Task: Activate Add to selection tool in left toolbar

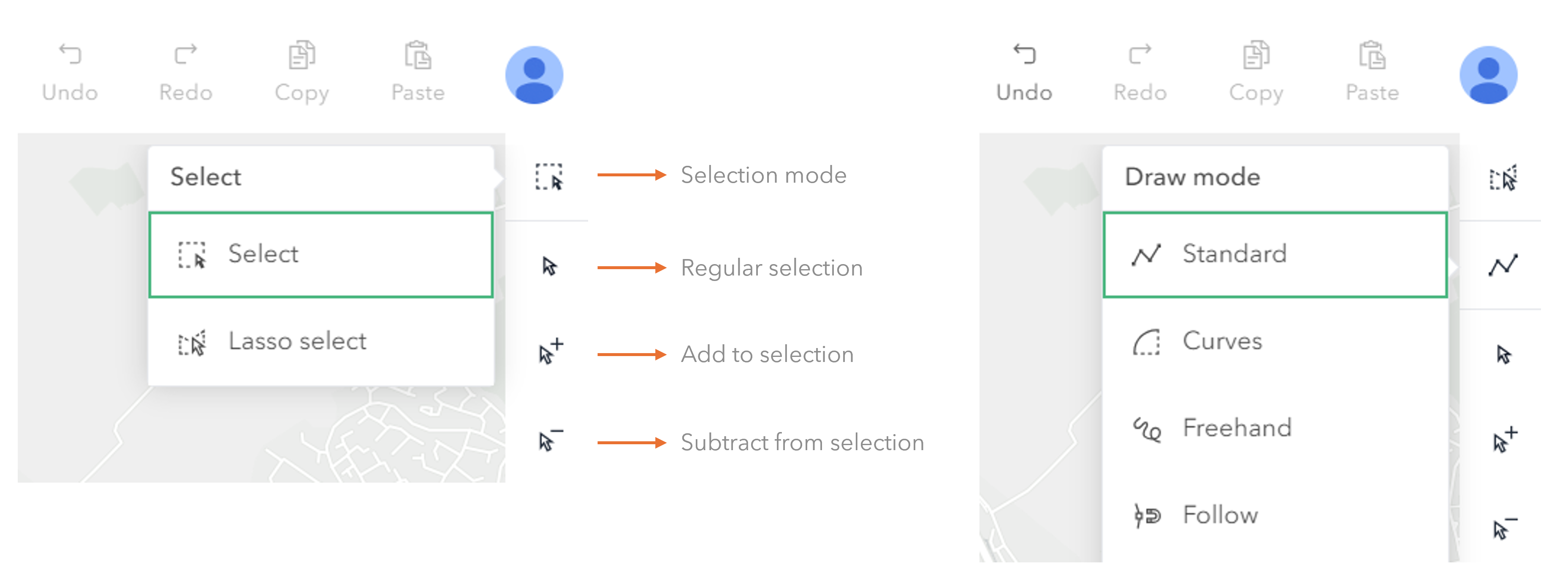Action: (x=551, y=352)
